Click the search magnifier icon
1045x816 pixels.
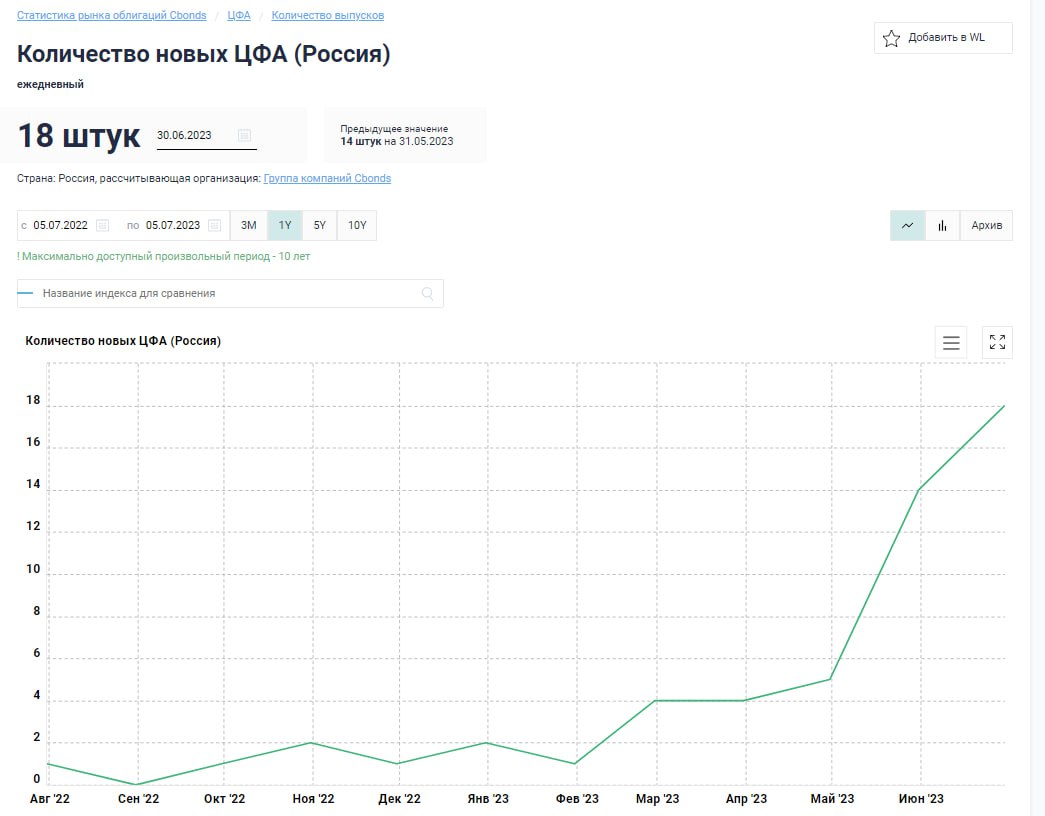428,293
